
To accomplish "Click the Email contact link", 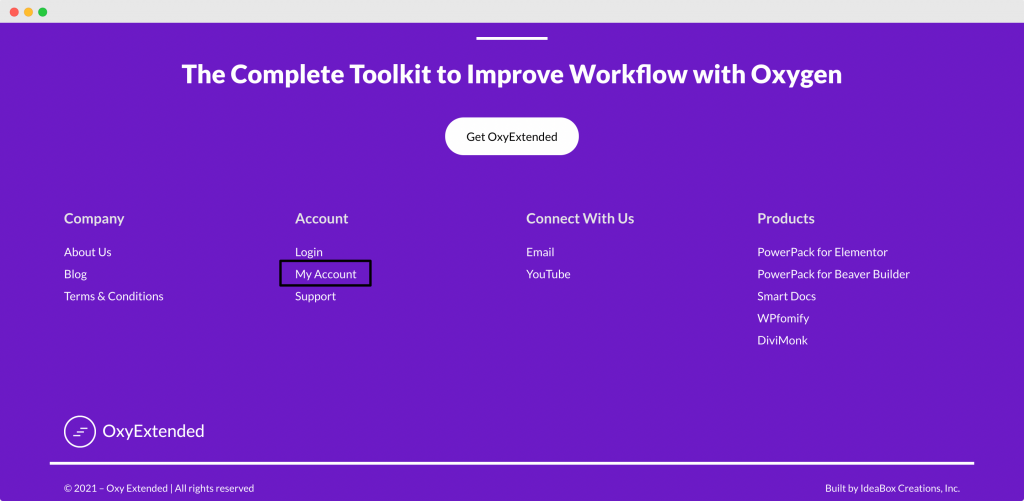I will coord(540,252).
